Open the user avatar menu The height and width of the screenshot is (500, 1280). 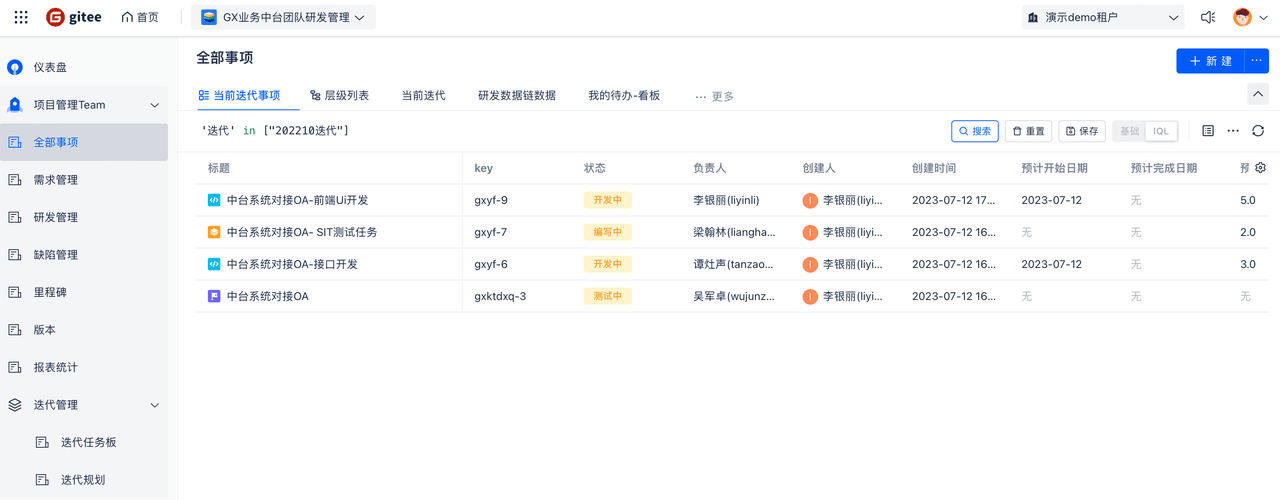(x=1250, y=17)
